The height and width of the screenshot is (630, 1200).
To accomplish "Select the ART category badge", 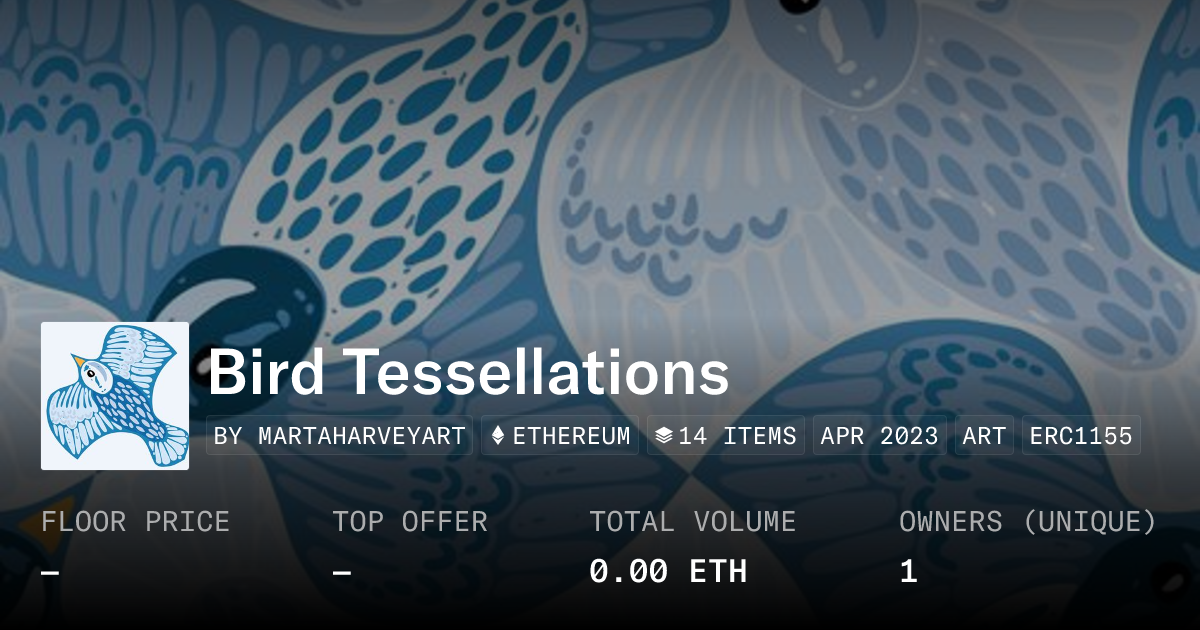I will (984, 436).
